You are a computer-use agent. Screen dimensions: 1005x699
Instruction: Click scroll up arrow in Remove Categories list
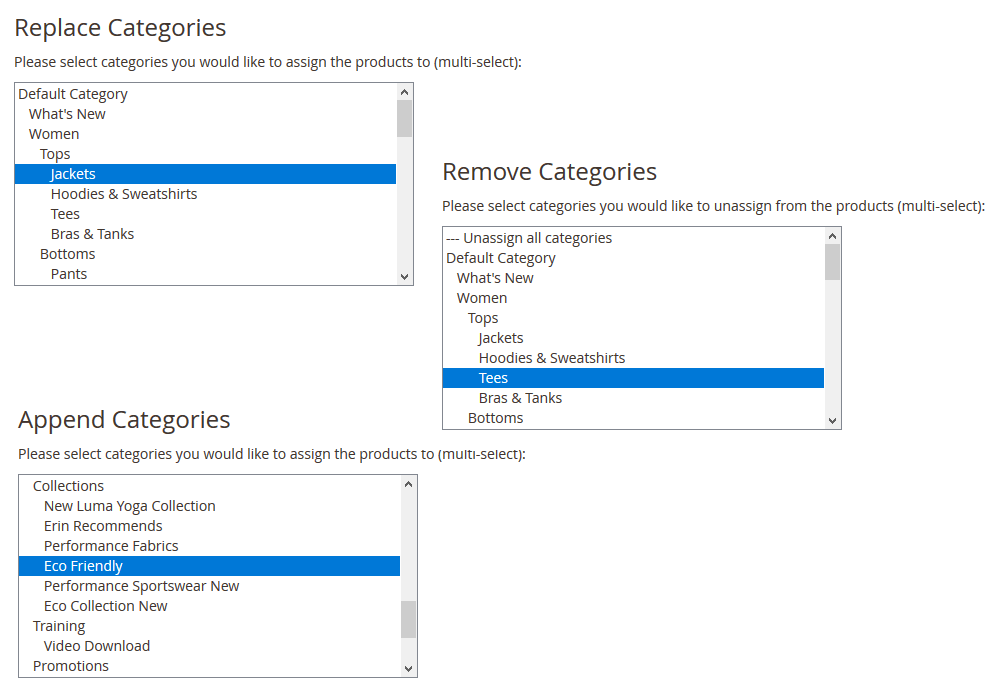coord(832,236)
